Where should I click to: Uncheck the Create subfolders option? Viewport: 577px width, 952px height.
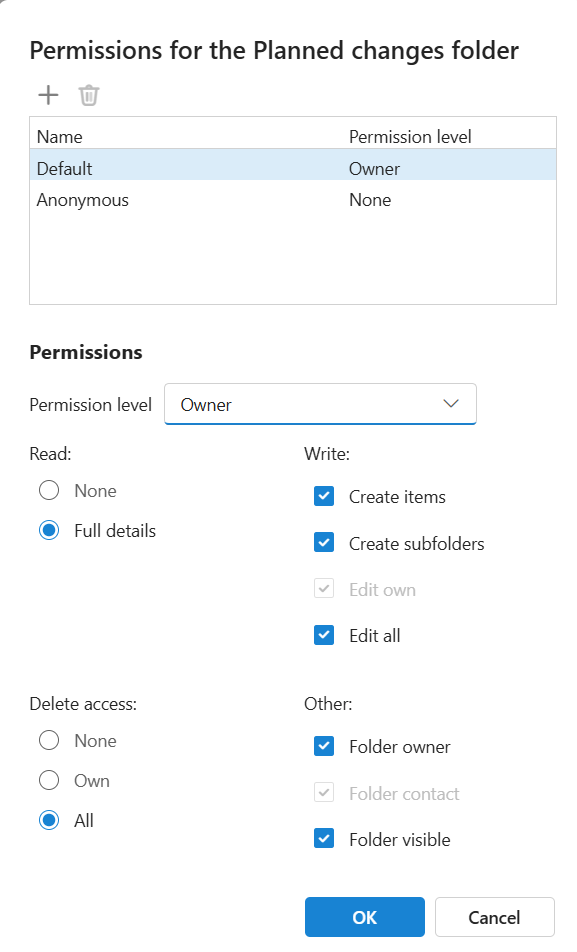click(324, 542)
